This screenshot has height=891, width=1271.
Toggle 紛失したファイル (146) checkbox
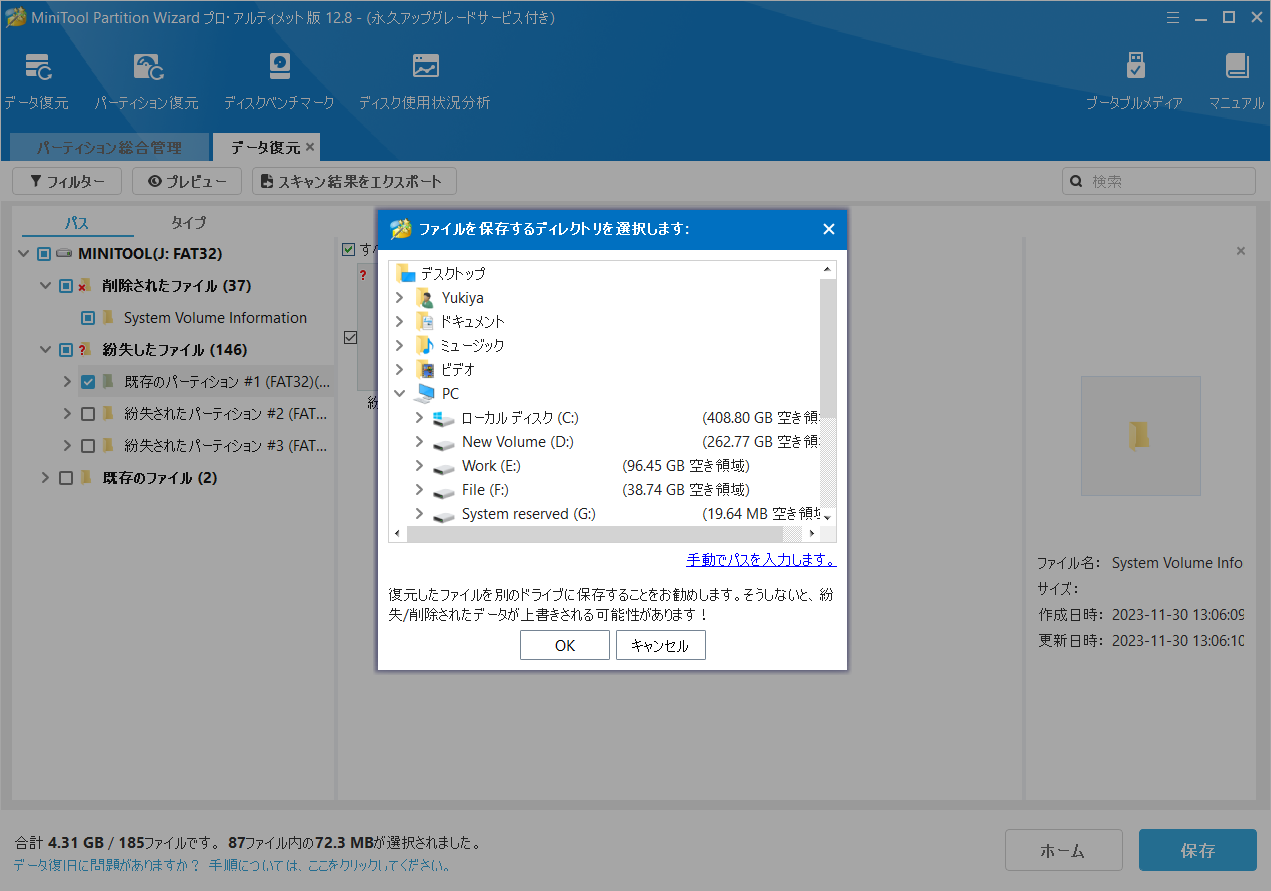66,350
